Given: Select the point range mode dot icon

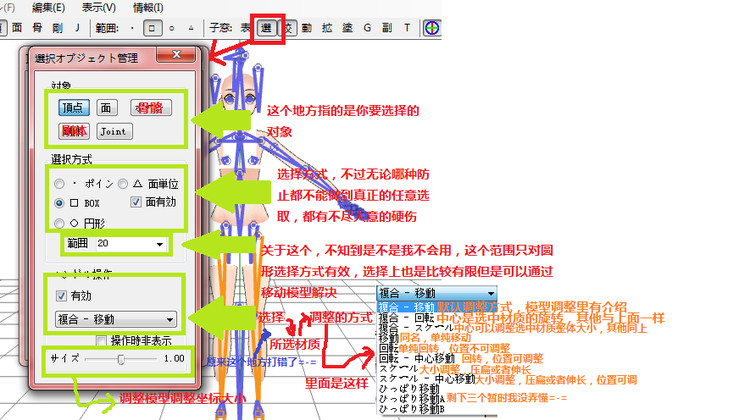Looking at the screenshot, I should point(132,28).
